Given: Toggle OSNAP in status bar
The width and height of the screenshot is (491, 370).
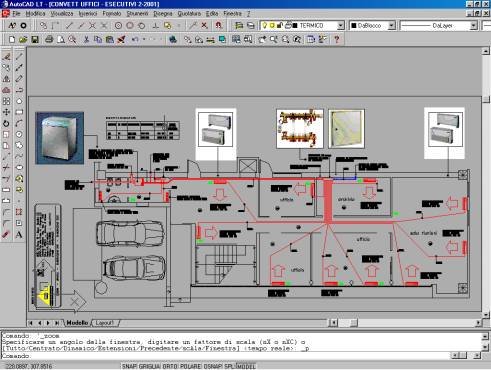Looking at the screenshot, I should (x=213, y=366).
